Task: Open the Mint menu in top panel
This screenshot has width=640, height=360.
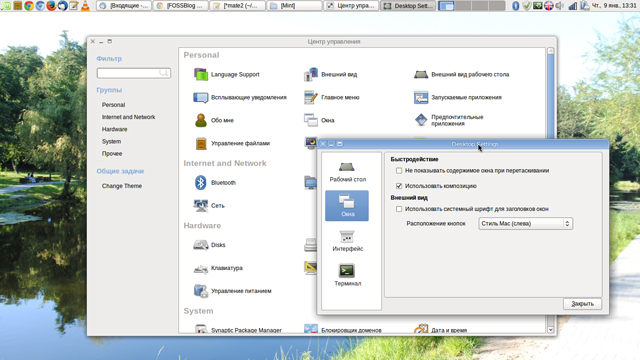Action: point(6,6)
